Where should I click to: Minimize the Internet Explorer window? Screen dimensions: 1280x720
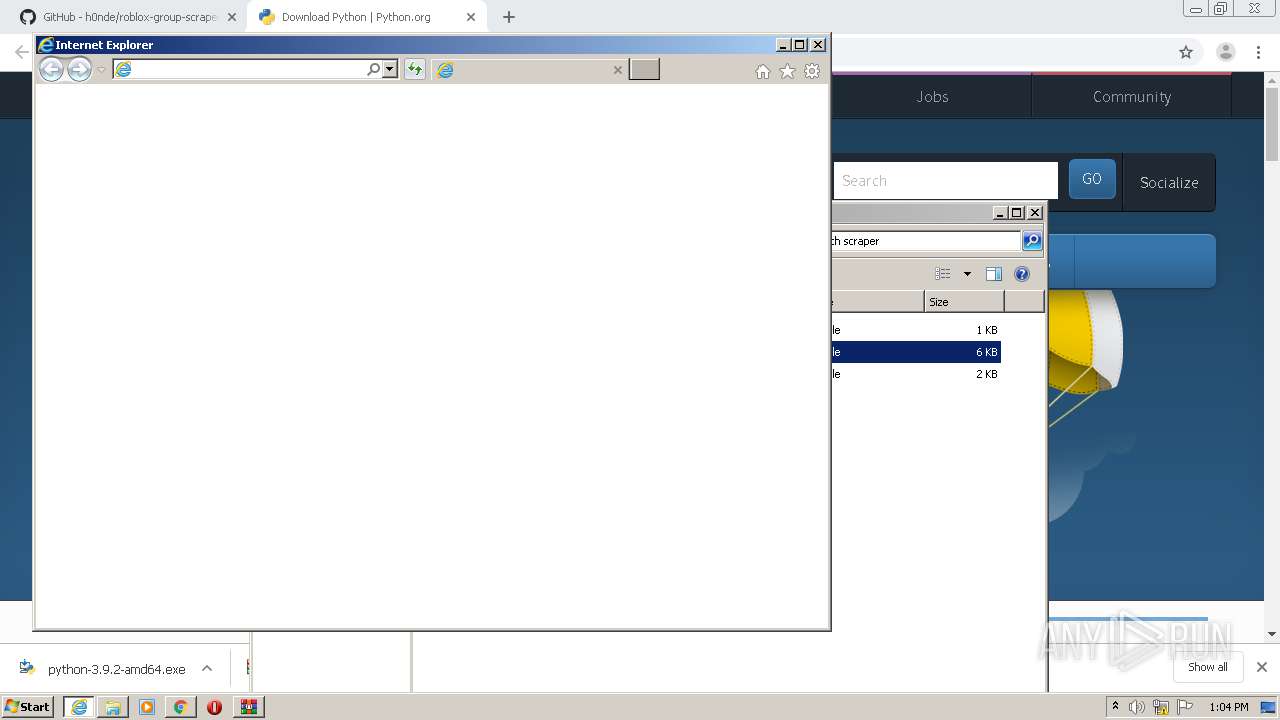click(x=783, y=44)
